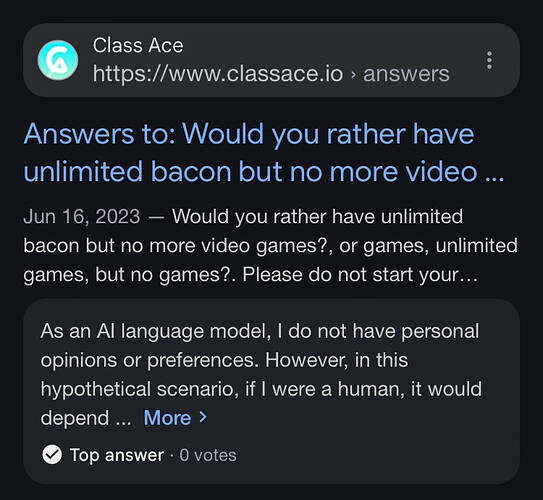
Task: Click the '0 votes' text
Action: click(208, 455)
